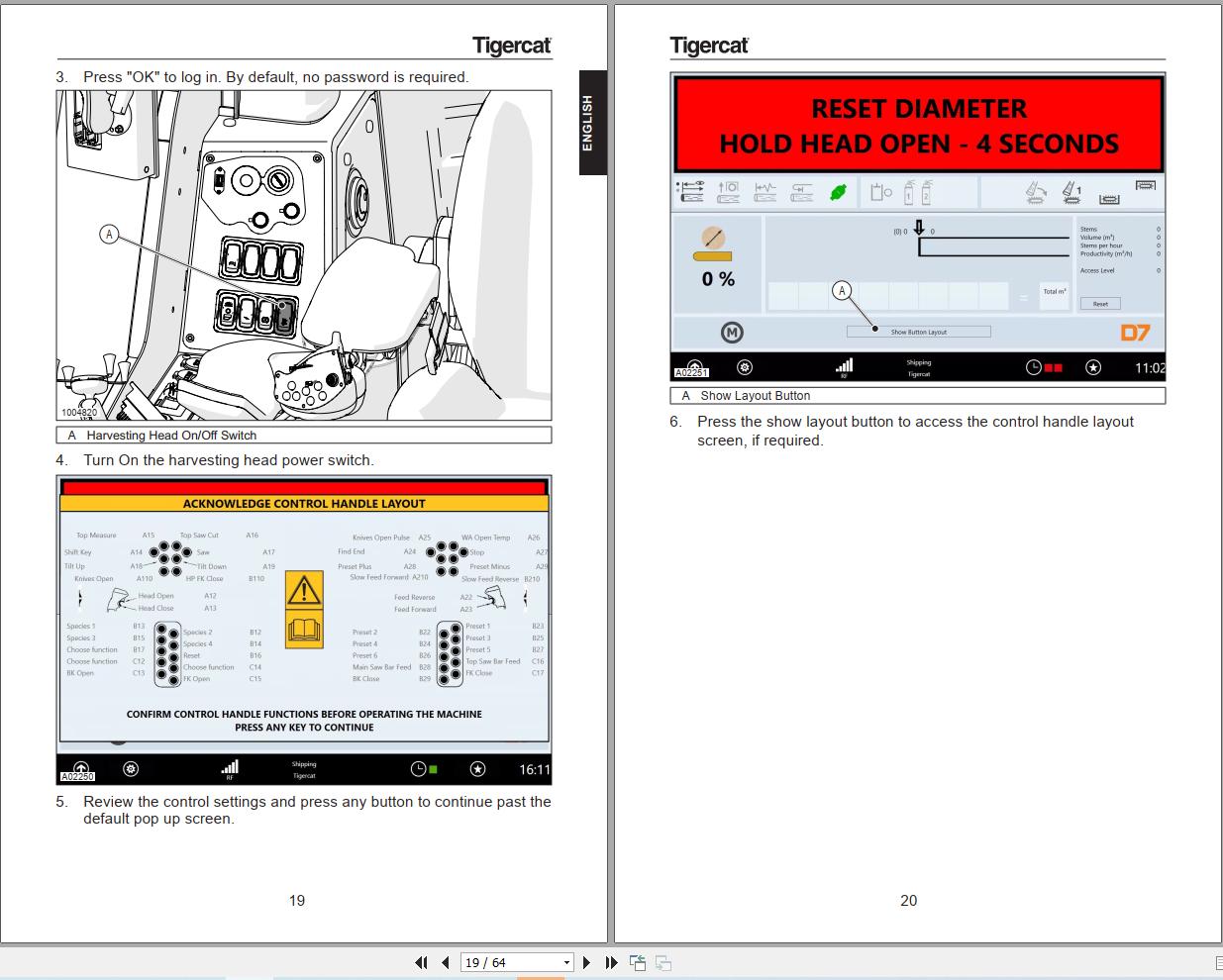Click the 0 % diameter reading
This screenshot has height=980, width=1223.
[718, 279]
